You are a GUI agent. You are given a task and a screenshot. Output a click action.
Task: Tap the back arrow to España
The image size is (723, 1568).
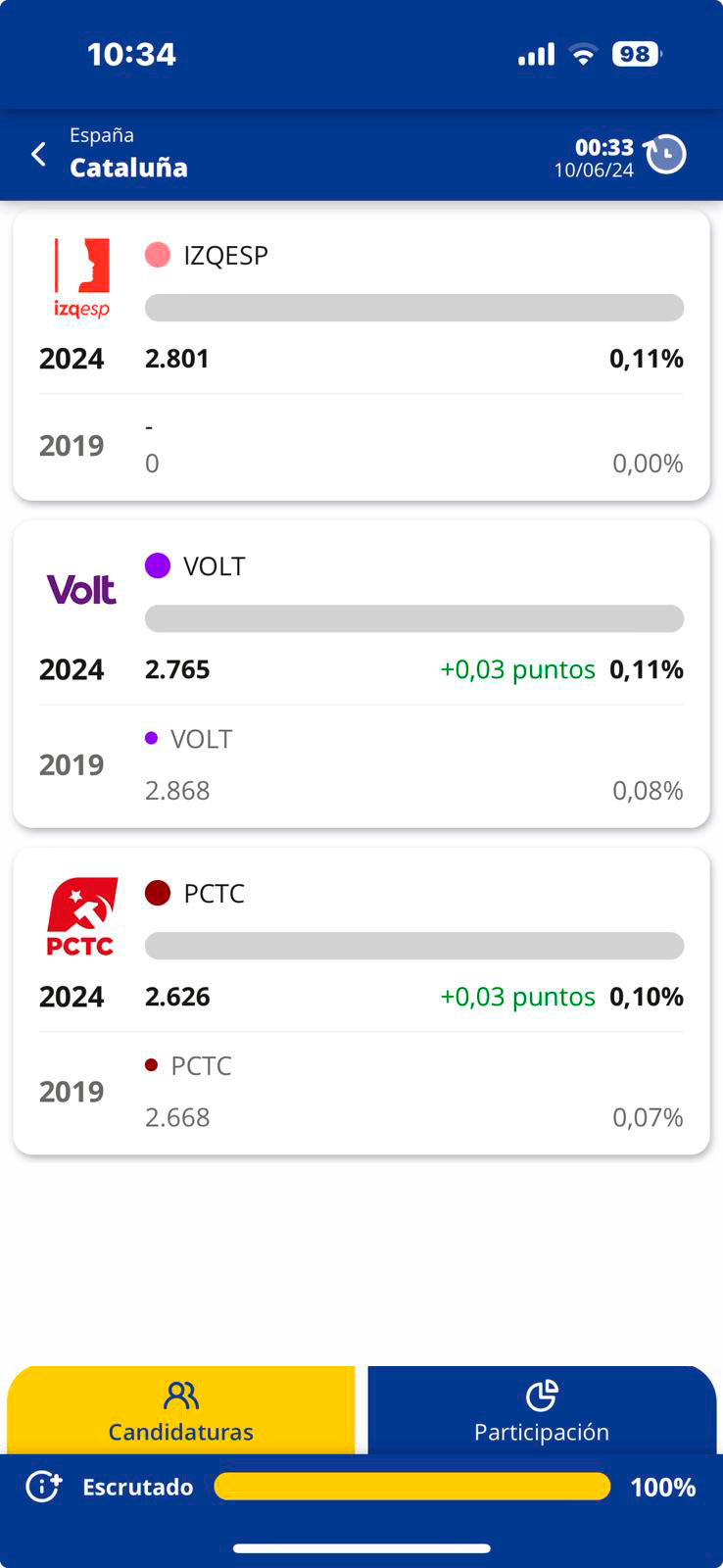pos(39,154)
